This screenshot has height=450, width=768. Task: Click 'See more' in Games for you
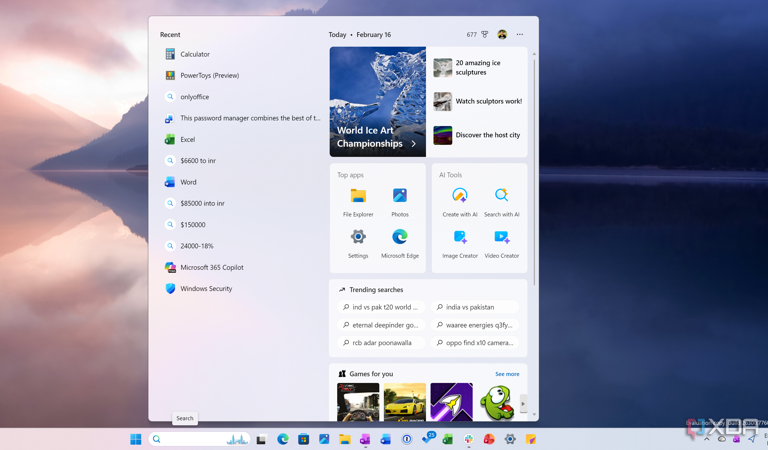507,374
